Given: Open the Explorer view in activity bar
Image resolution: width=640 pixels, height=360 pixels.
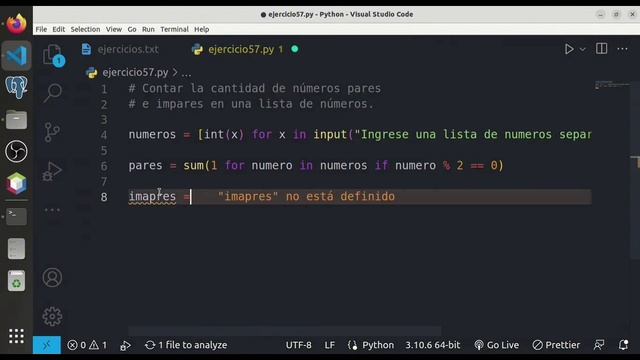Looking at the screenshot, I should click(53, 55).
